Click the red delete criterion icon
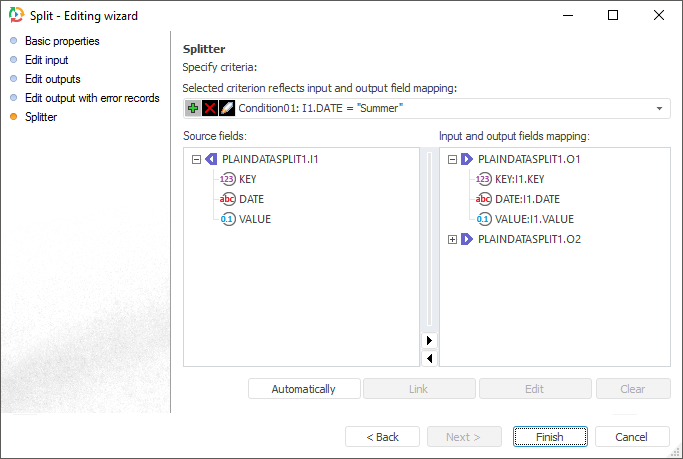 [210, 108]
